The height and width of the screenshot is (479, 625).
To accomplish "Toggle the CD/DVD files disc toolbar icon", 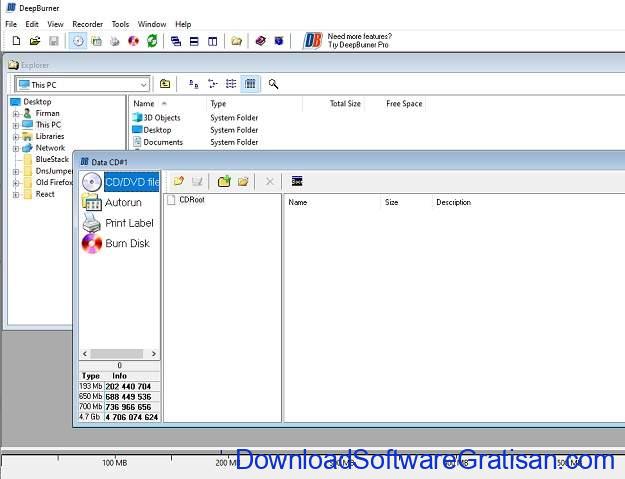I will click(x=78, y=41).
